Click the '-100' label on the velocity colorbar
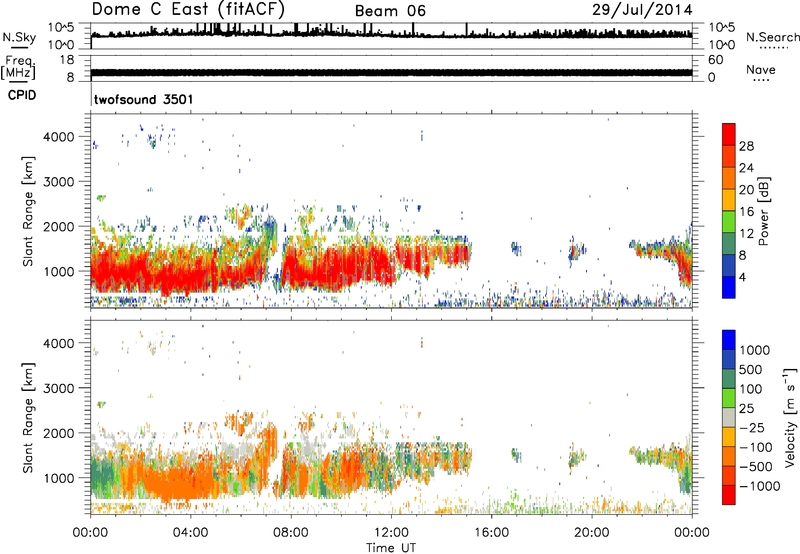This screenshot has width=800, height=554. 756,447
